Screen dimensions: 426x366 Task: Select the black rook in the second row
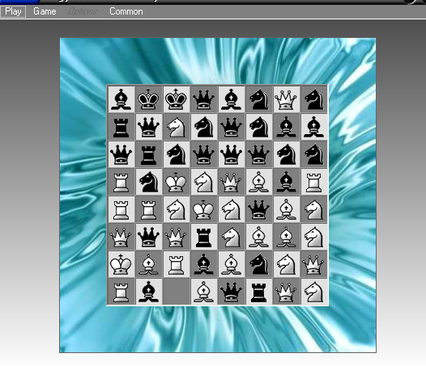point(121,127)
